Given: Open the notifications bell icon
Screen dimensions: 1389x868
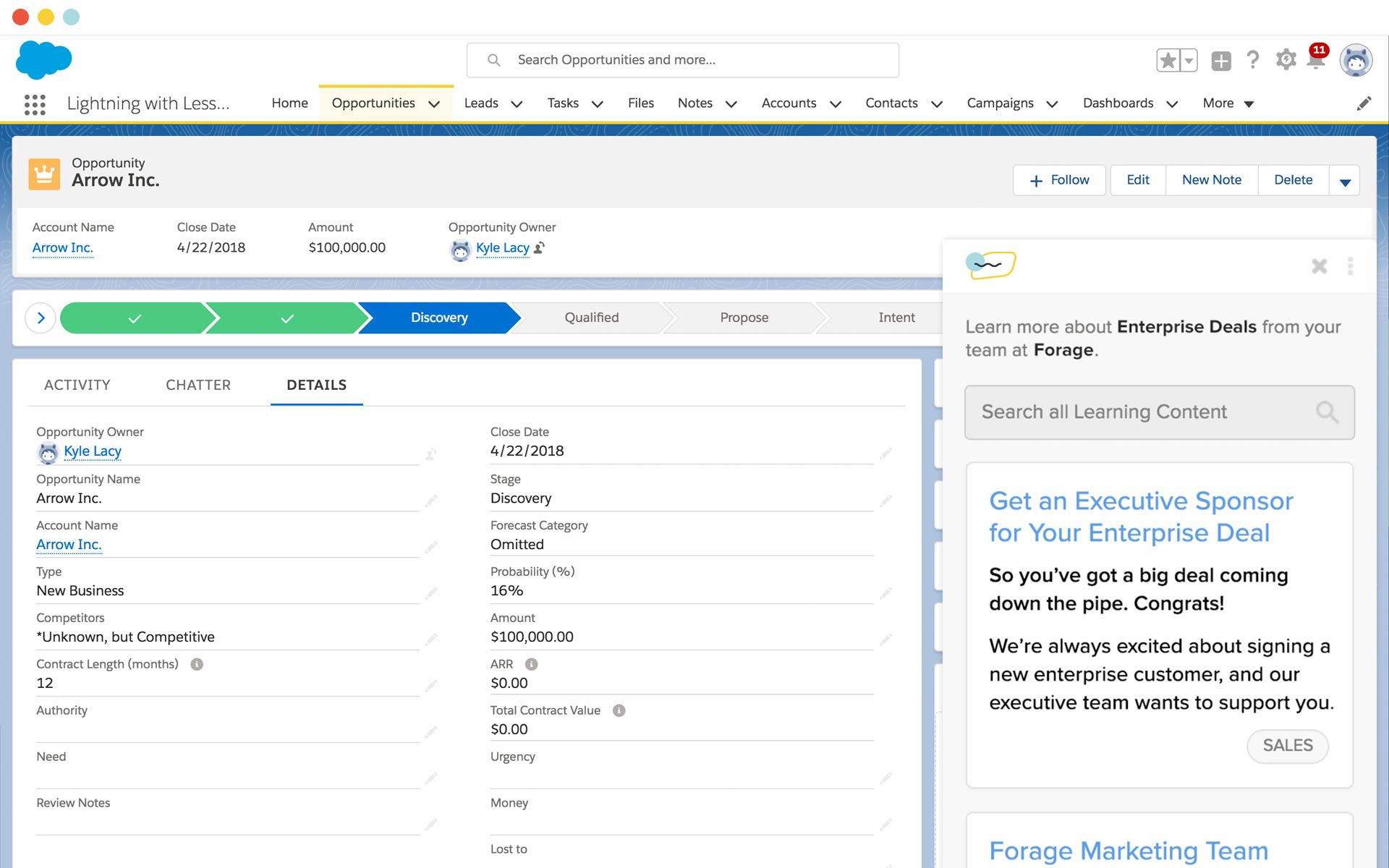Looking at the screenshot, I should tap(1316, 61).
